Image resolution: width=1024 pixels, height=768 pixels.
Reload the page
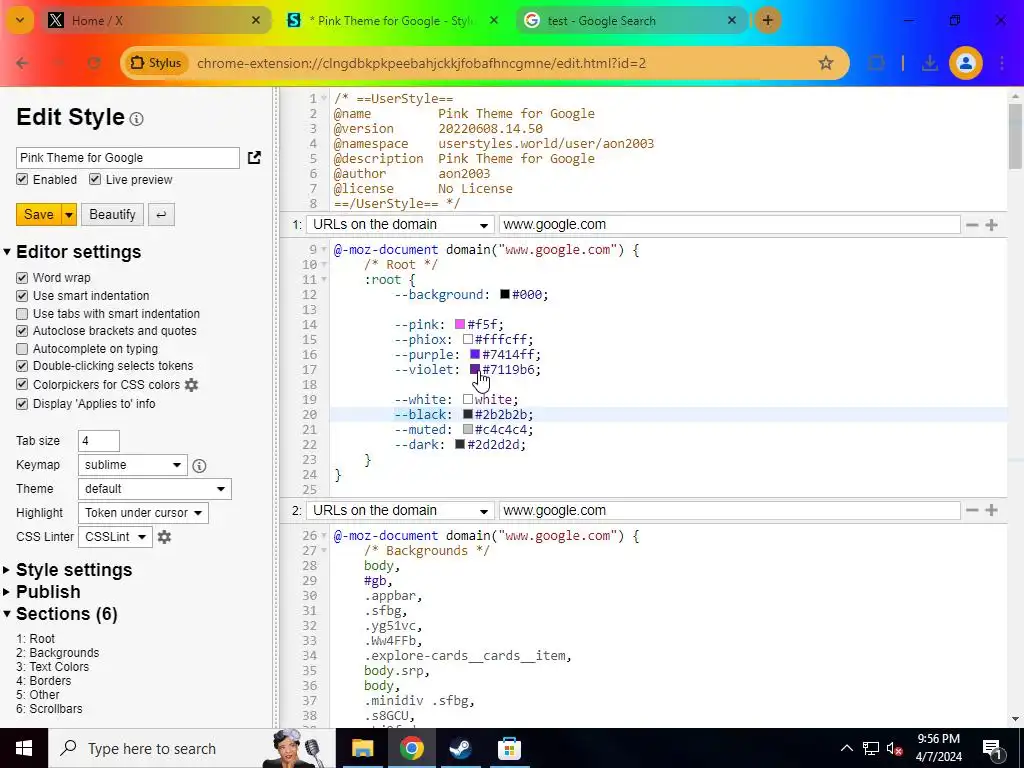[94, 63]
